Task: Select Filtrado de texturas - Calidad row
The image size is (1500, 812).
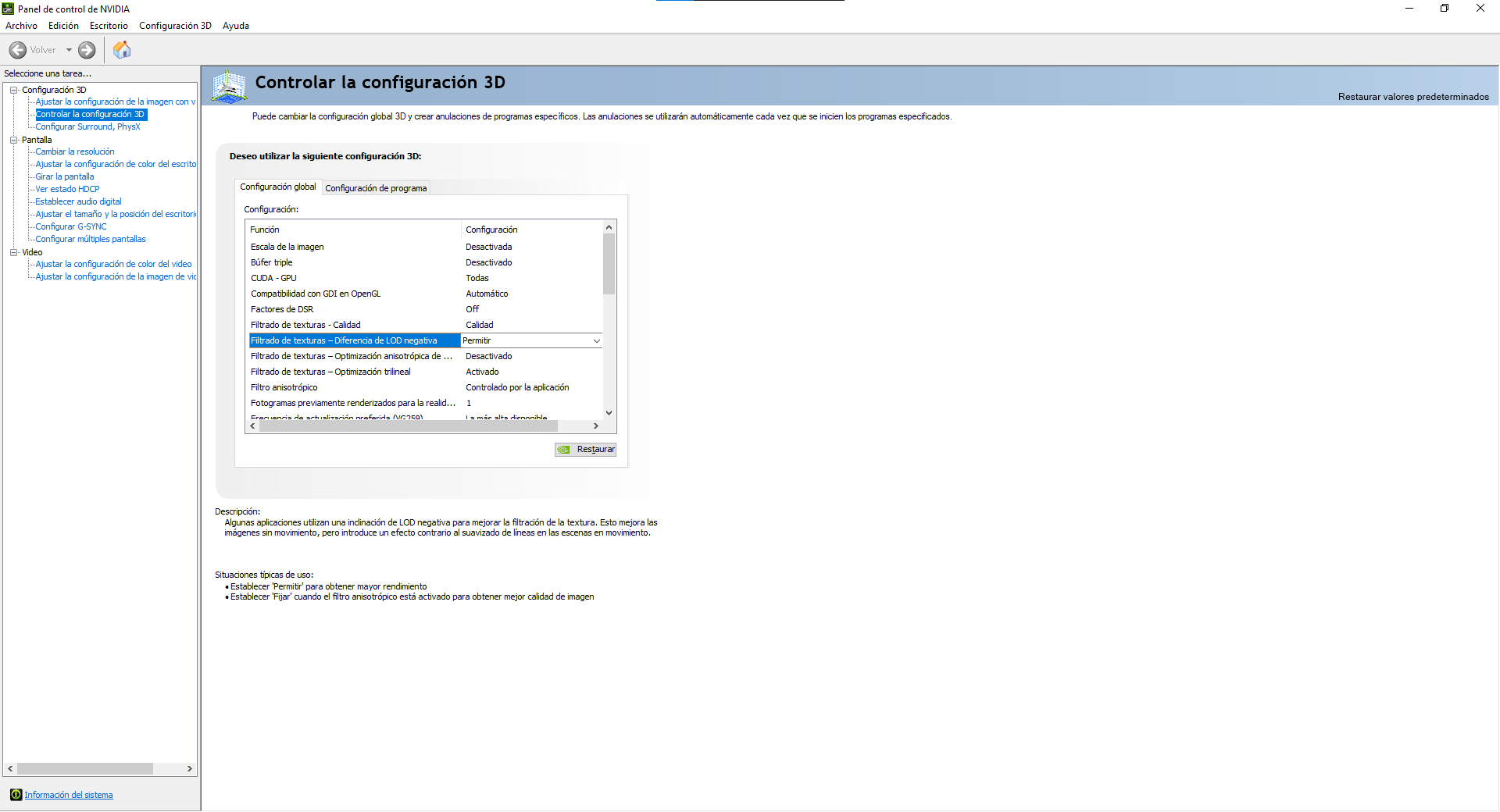Action: [426, 325]
